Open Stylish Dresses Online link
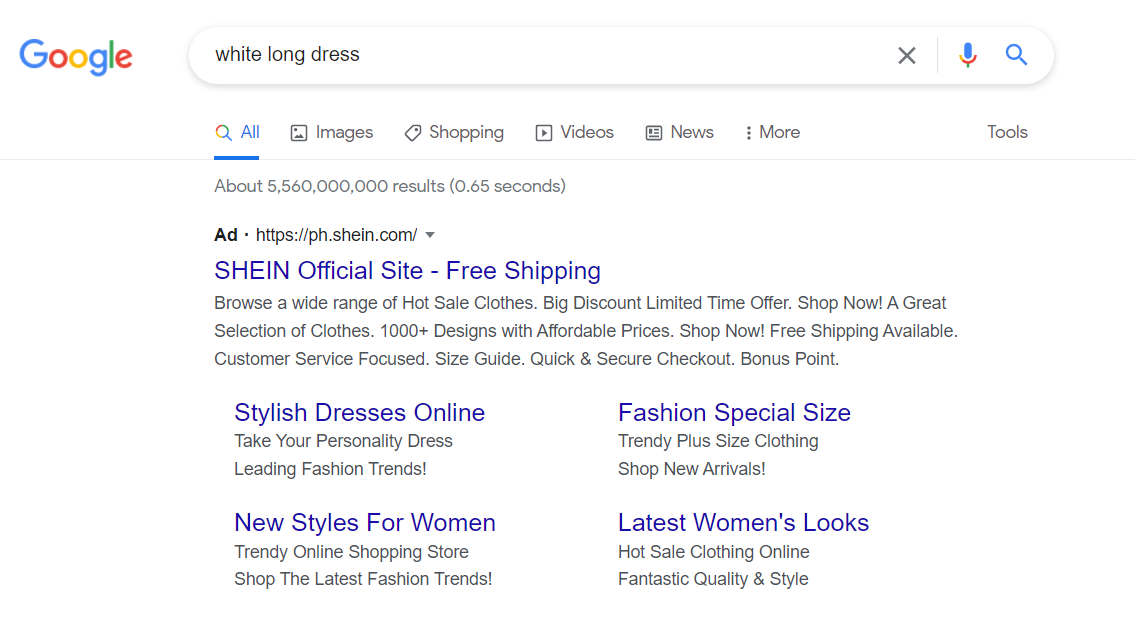 (x=360, y=413)
